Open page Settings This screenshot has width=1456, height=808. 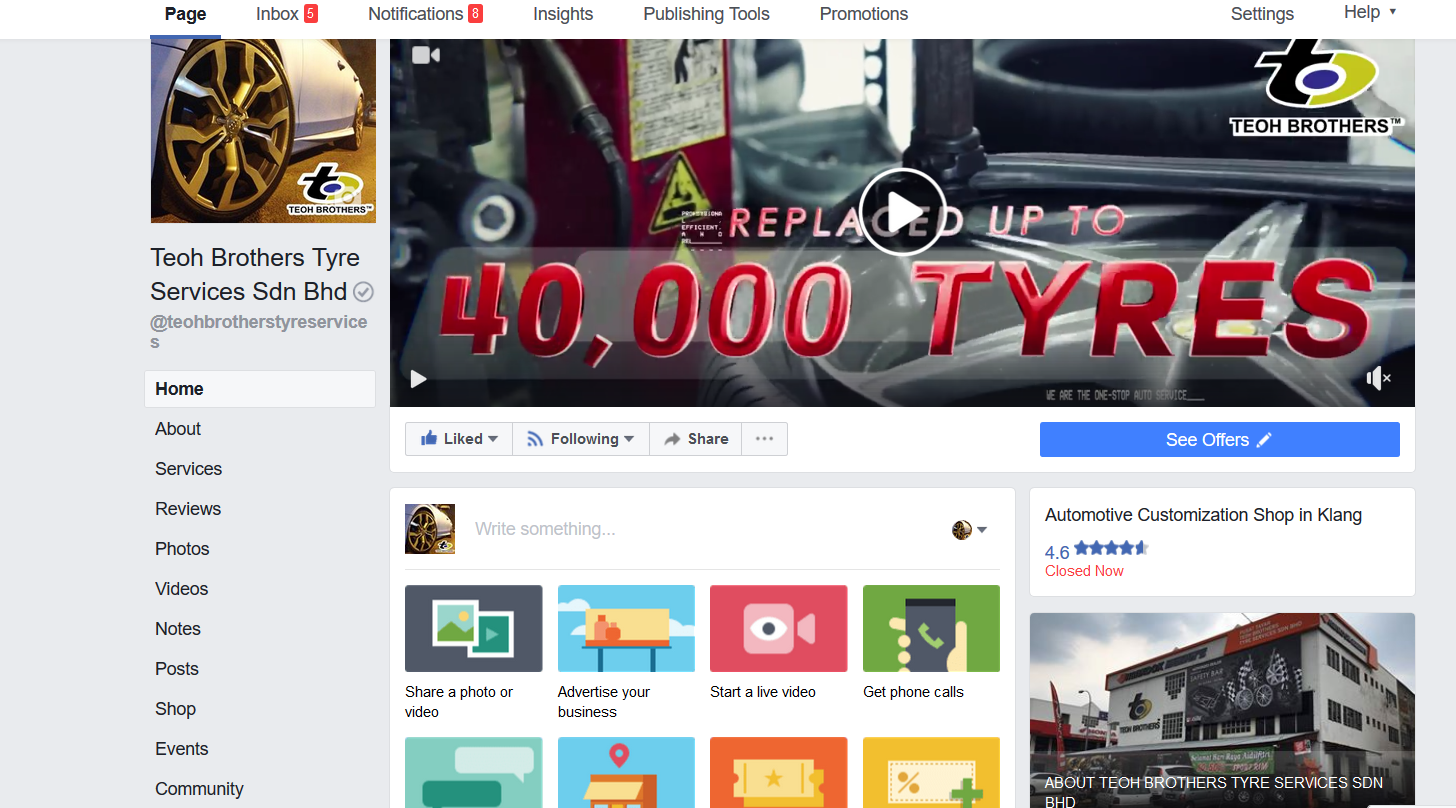[x=1262, y=14]
